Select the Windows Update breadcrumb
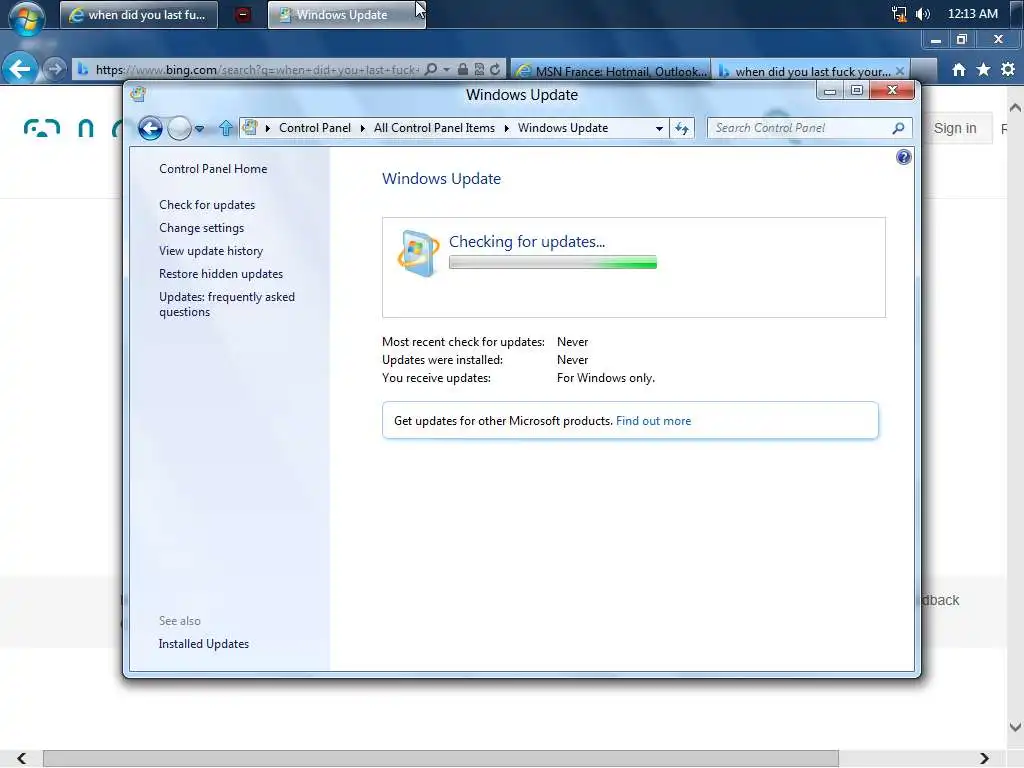This screenshot has width=1024, height=768. tap(563, 128)
